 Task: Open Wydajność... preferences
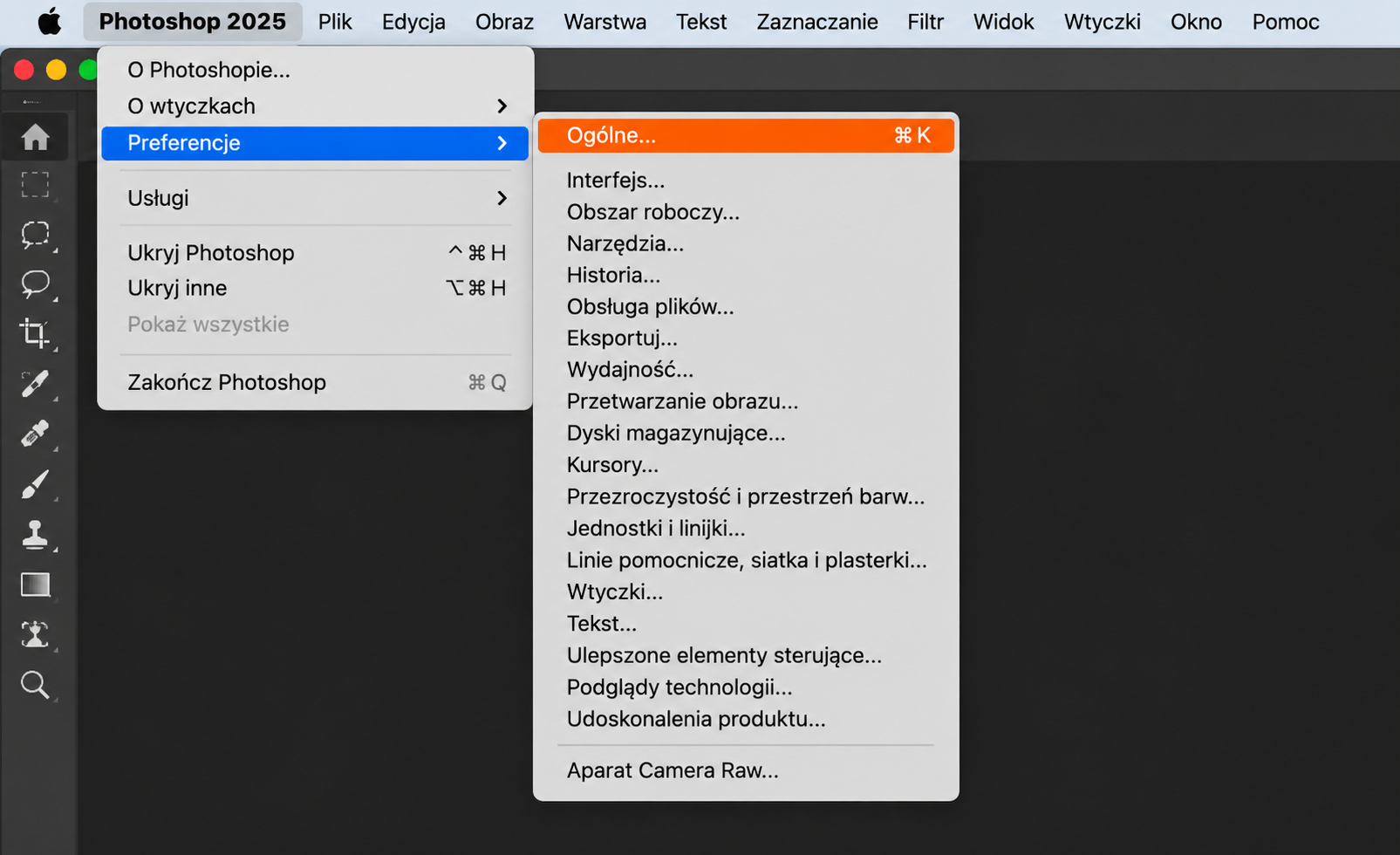pyautogui.click(x=746, y=370)
